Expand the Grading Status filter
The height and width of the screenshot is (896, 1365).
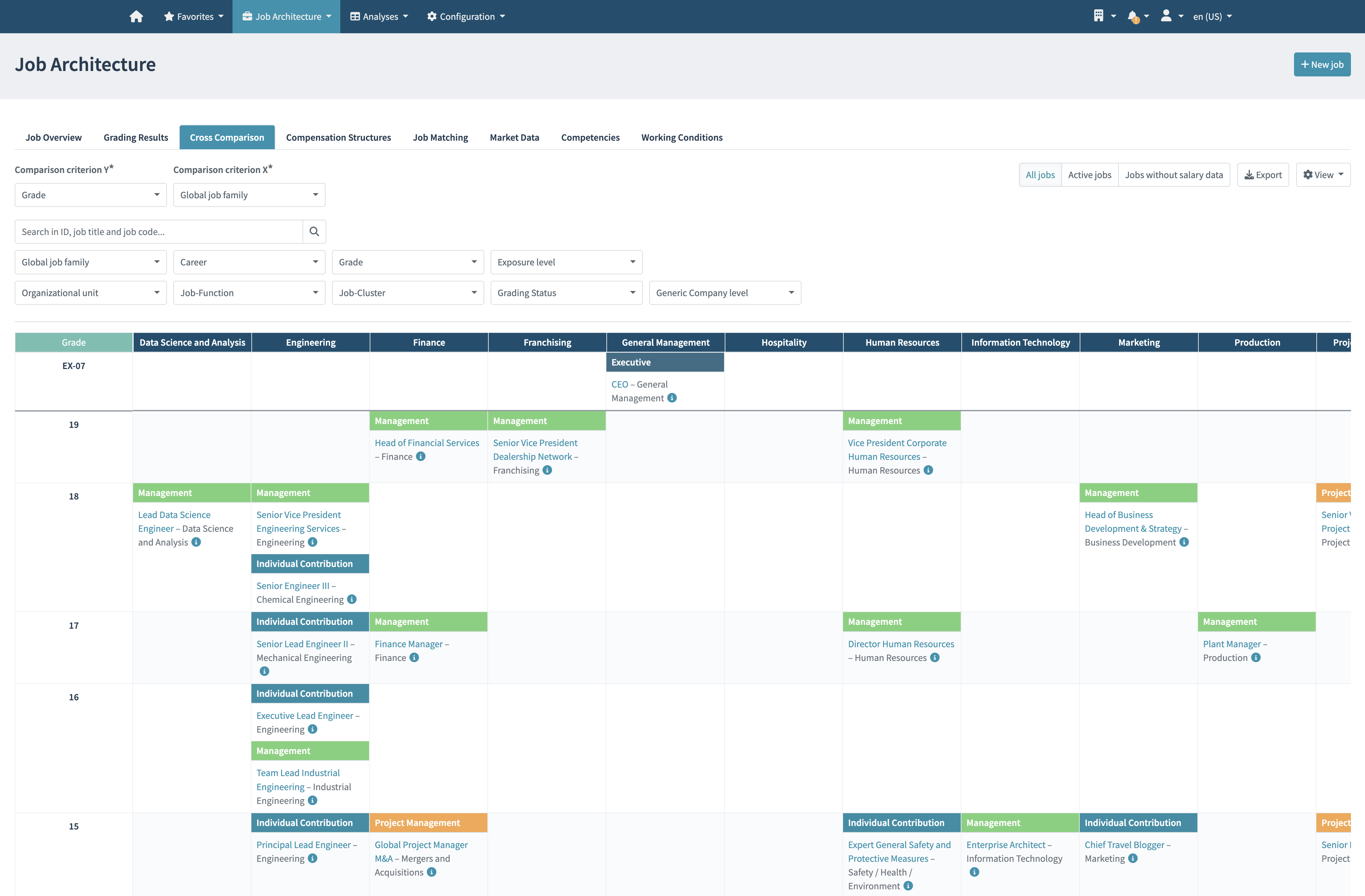tap(566, 292)
